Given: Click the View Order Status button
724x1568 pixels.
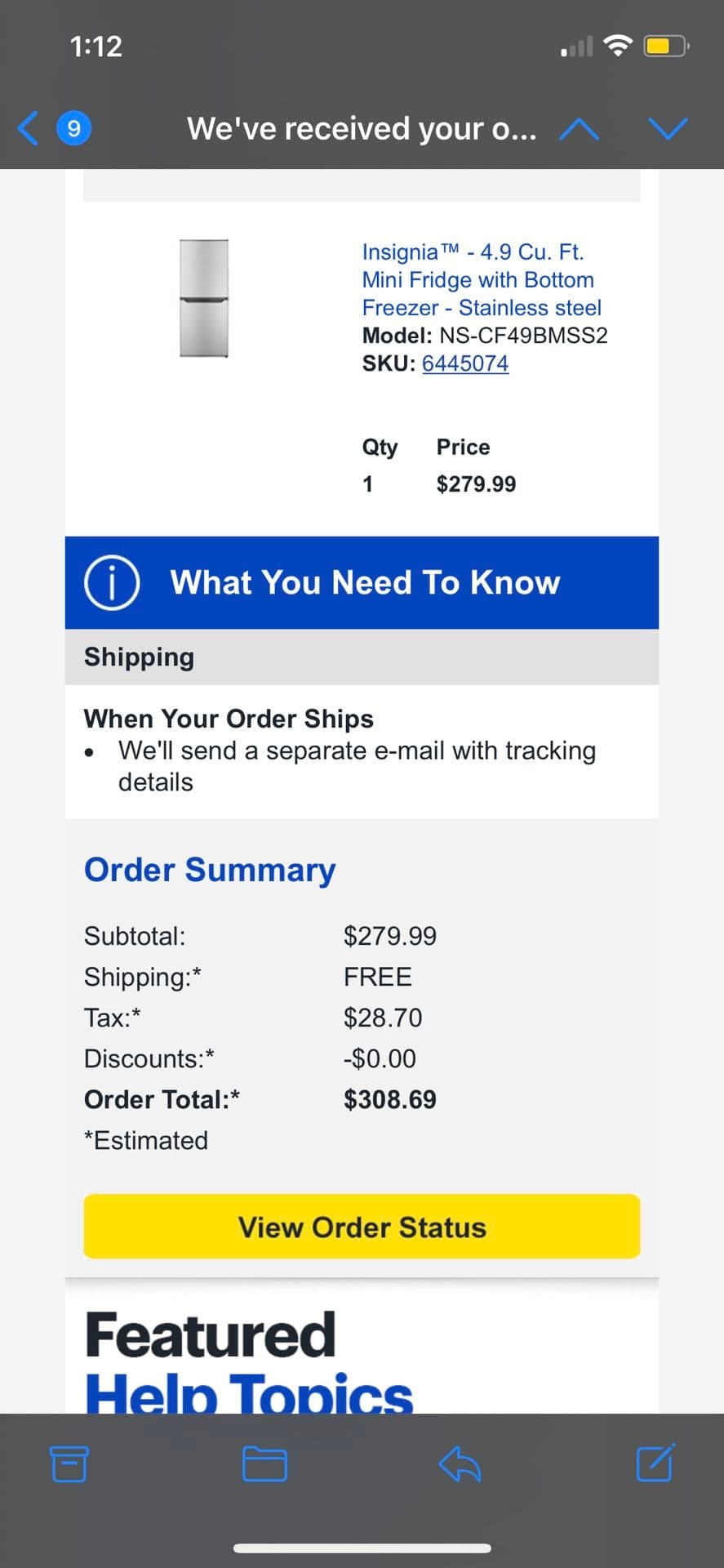Looking at the screenshot, I should click(362, 1227).
